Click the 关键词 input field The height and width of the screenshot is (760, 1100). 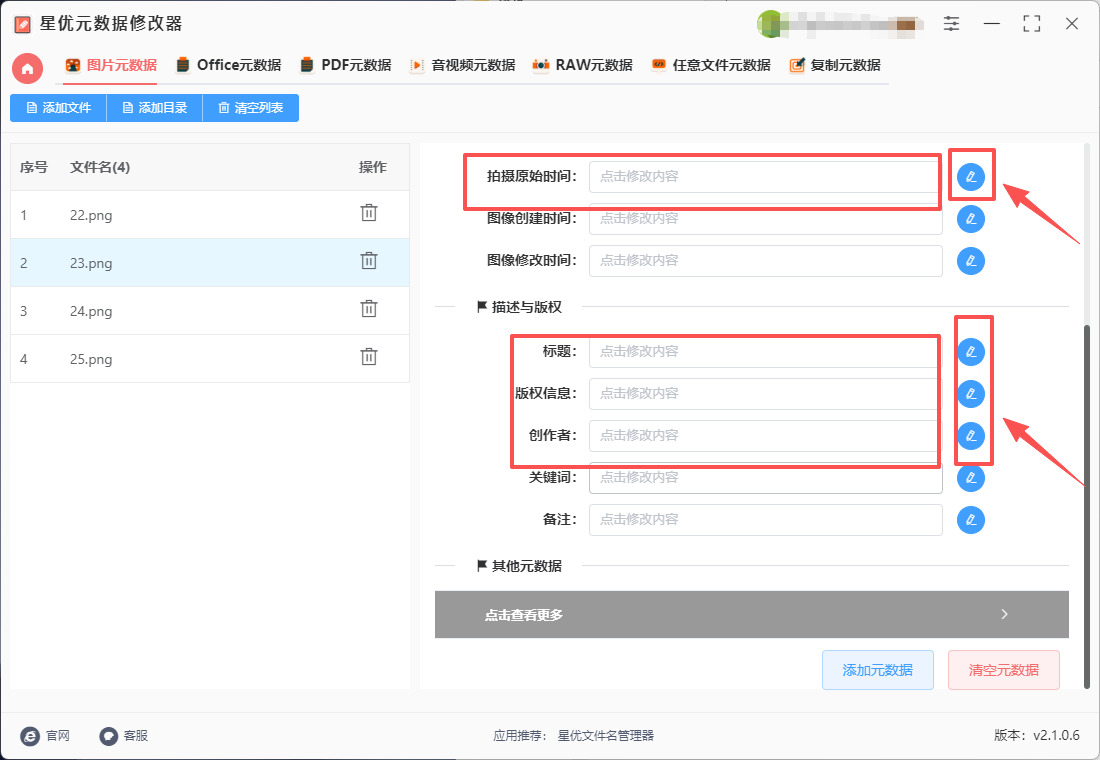(x=765, y=478)
